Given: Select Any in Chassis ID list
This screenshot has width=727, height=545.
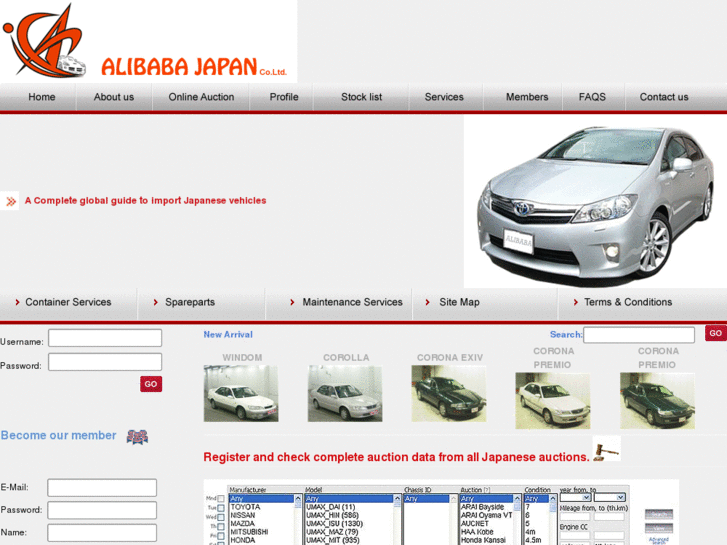Looking at the screenshot, I should [427, 499].
